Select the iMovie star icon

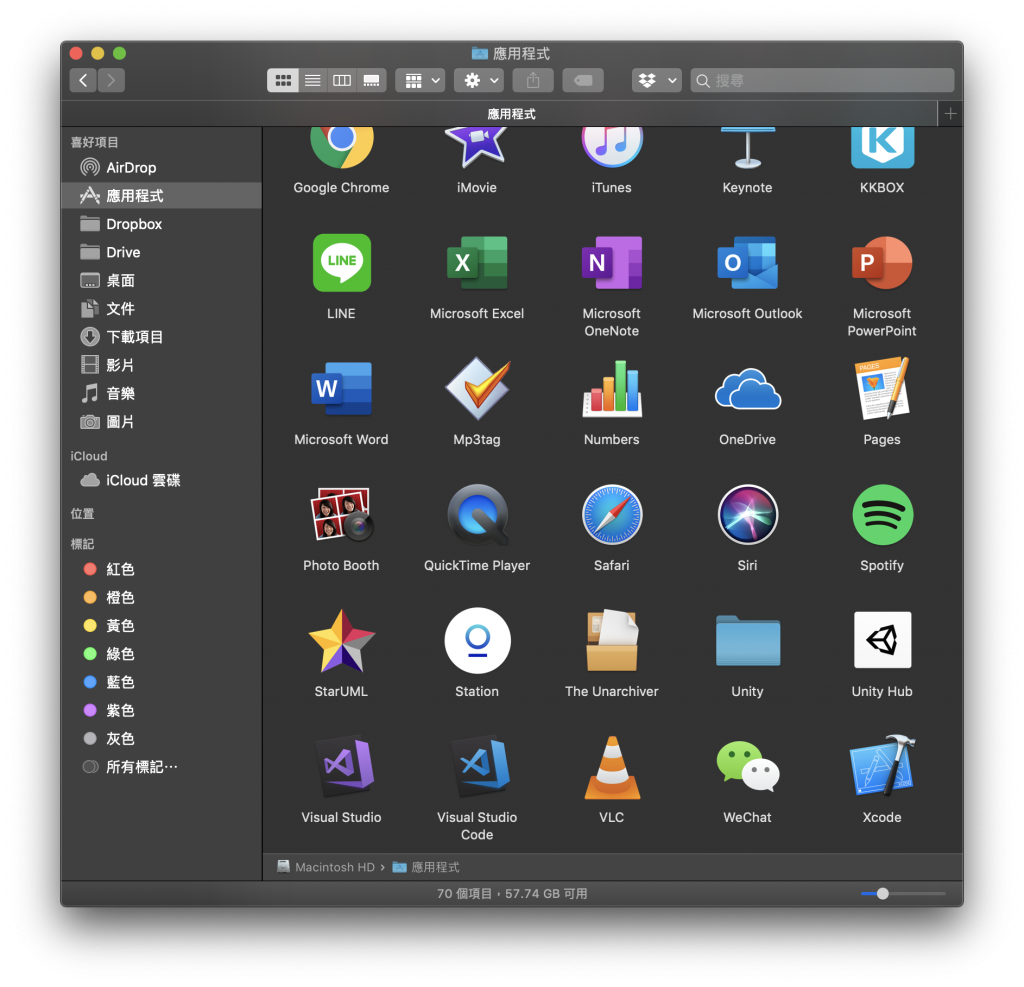tap(476, 147)
